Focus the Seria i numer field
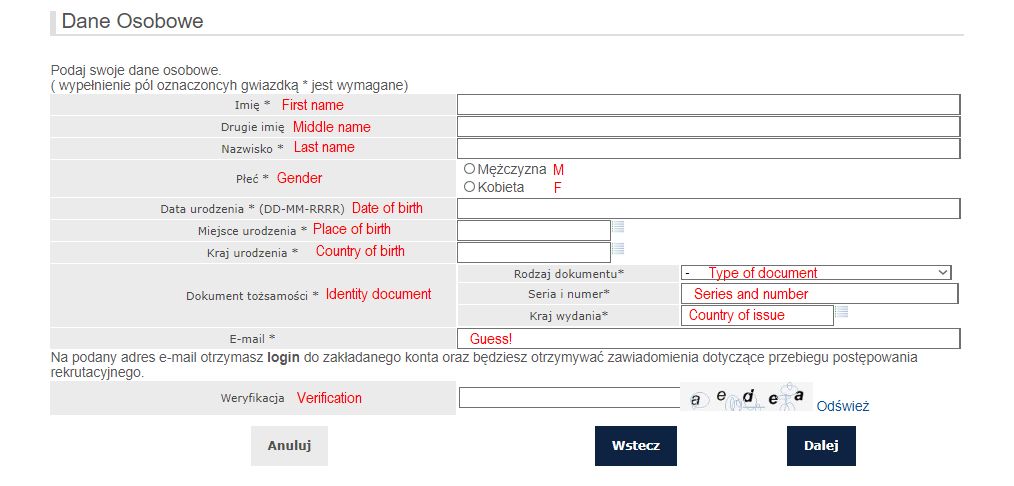Viewport: 1014px width, 486px height. (819, 294)
